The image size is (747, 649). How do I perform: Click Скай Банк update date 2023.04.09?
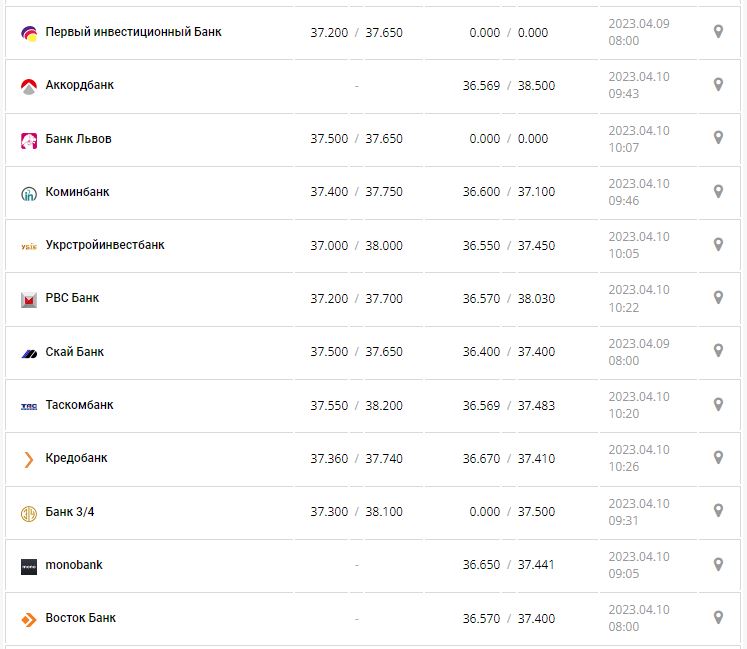(x=639, y=344)
